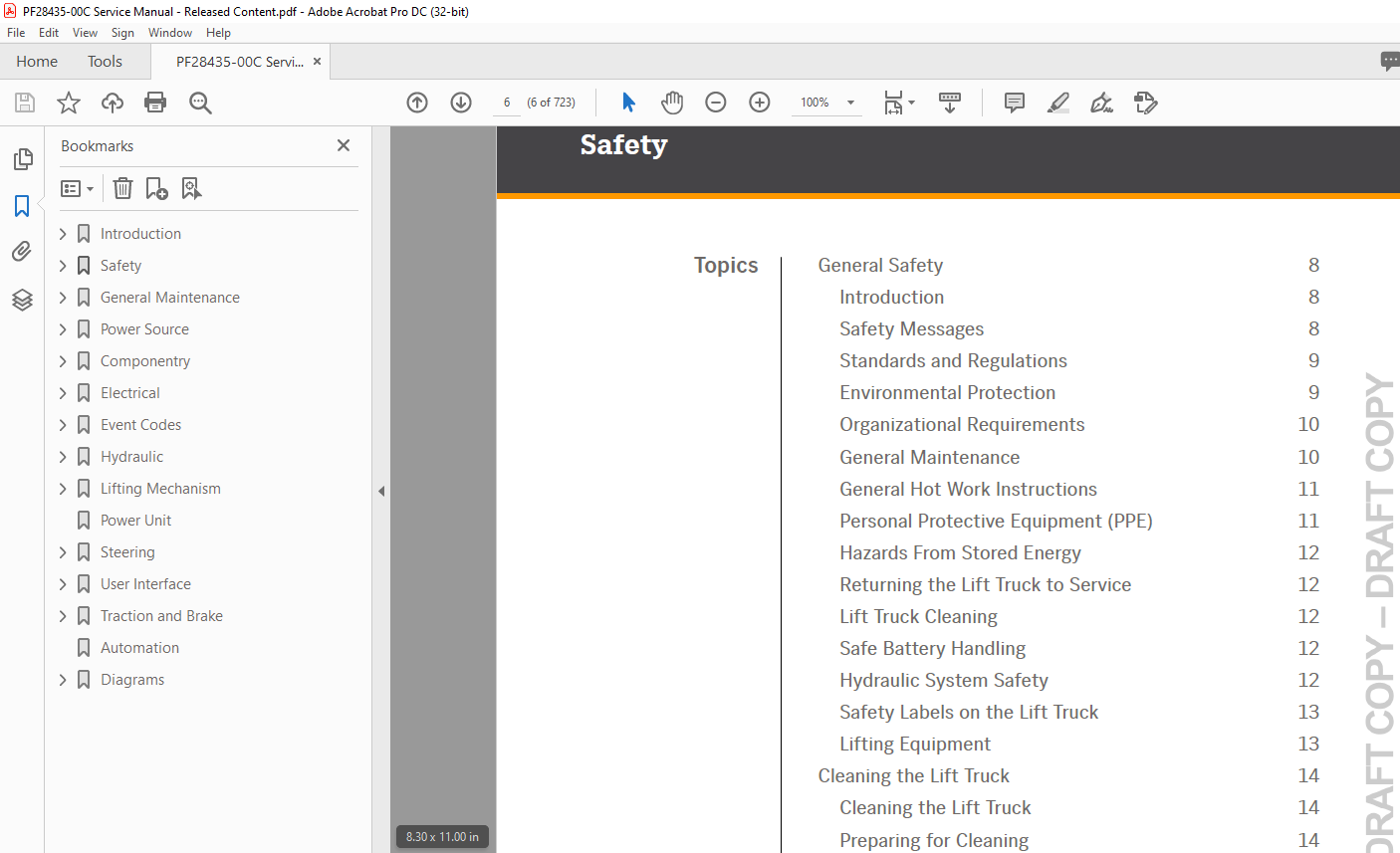
Task: Follow the Safe Battery Handling link
Action: tap(932, 649)
